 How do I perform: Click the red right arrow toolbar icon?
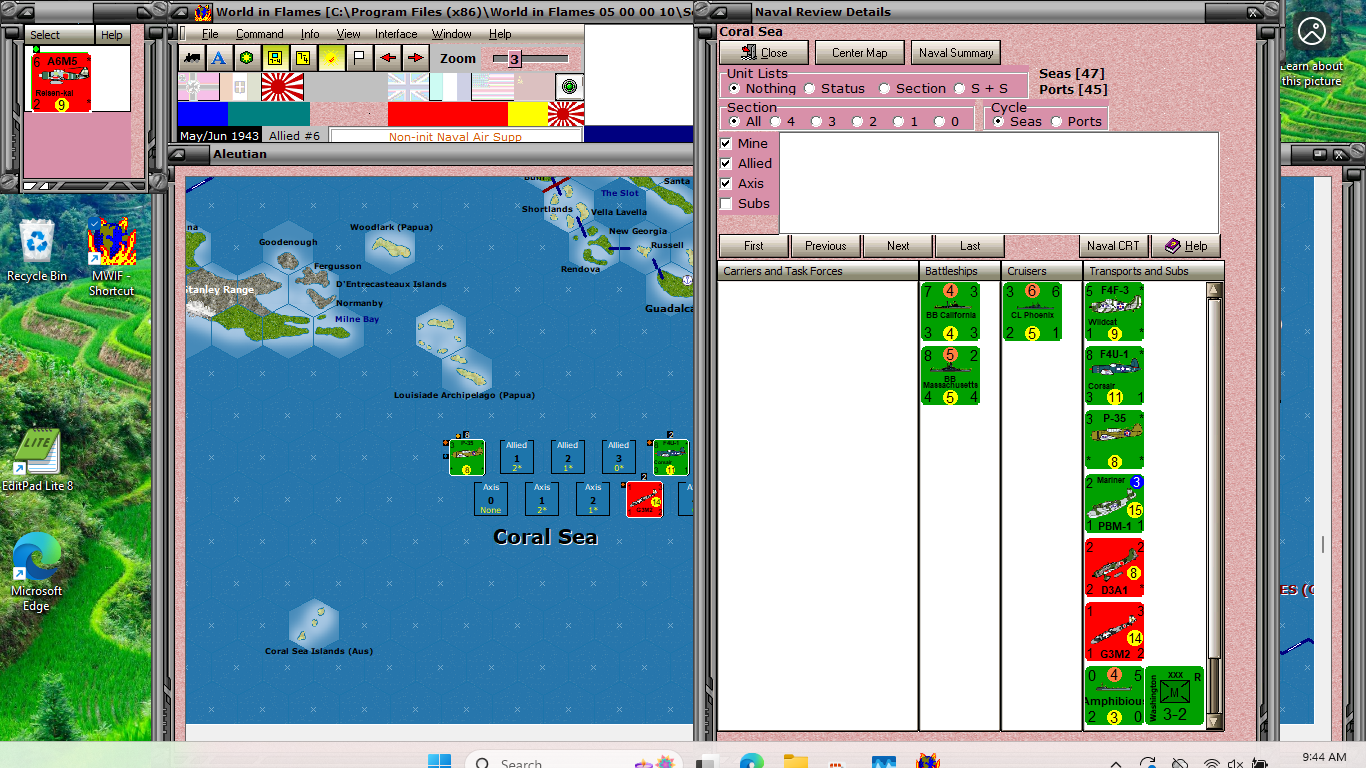coord(415,58)
